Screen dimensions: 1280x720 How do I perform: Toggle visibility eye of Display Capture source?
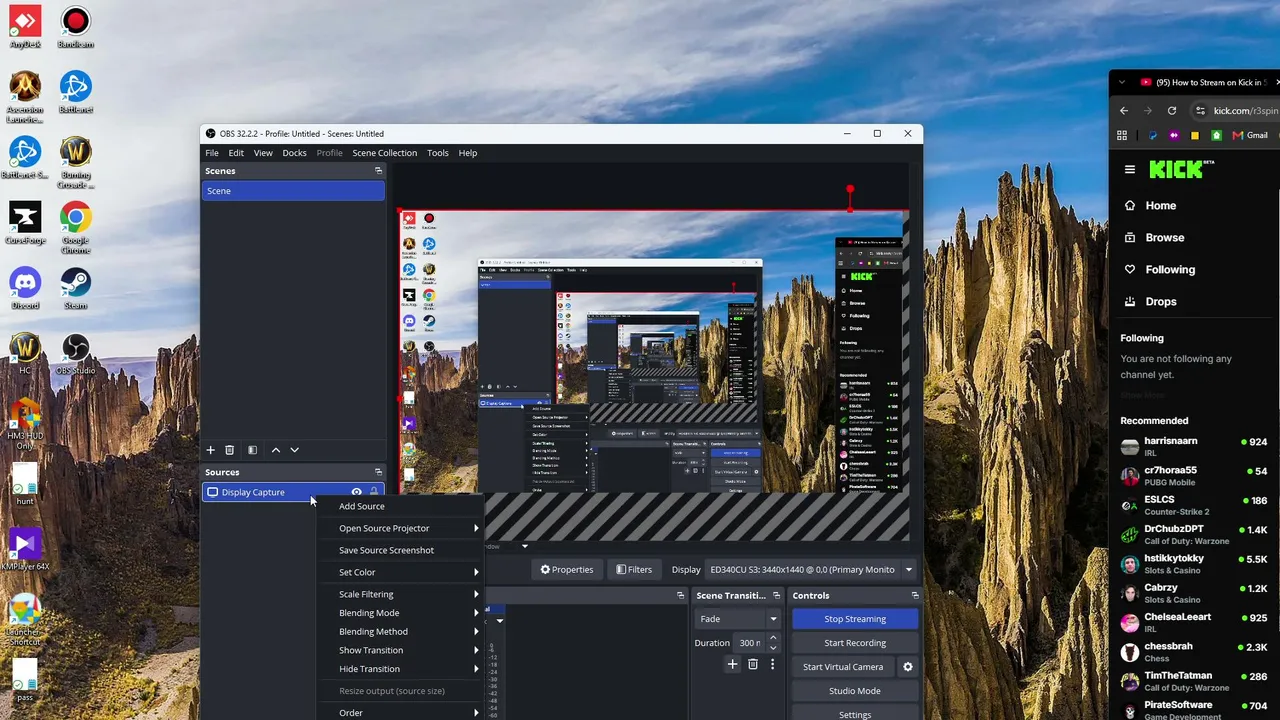pyautogui.click(x=357, y=492)
